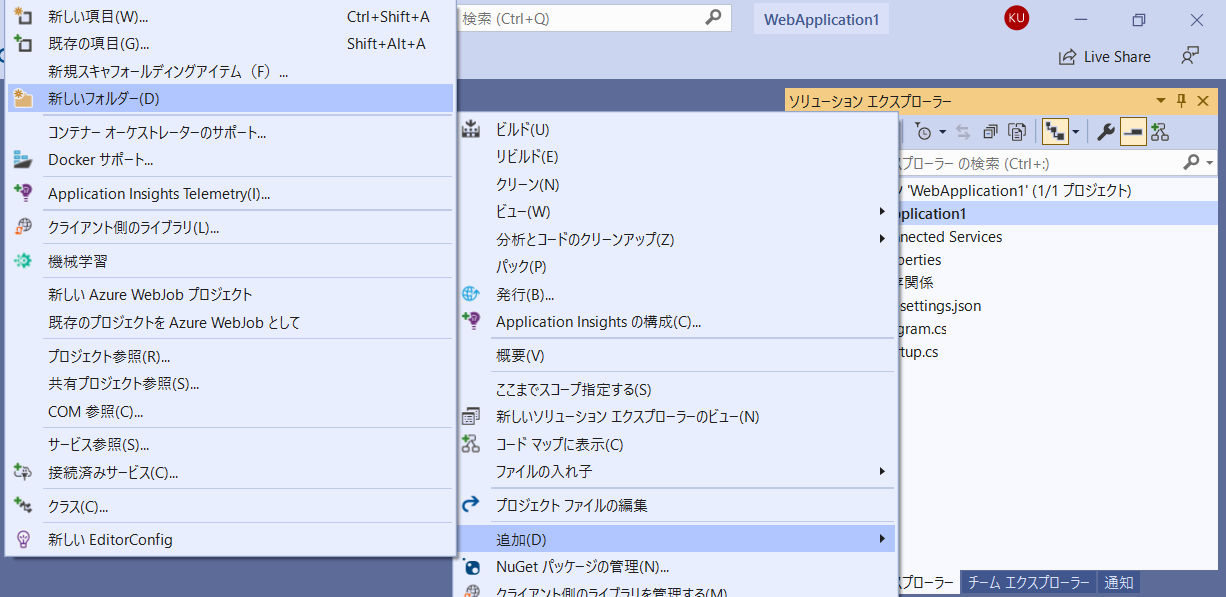Open NuGet パッケージの管理(N)...
Viewport: 1226px width, 597px height.
(677, 567)
